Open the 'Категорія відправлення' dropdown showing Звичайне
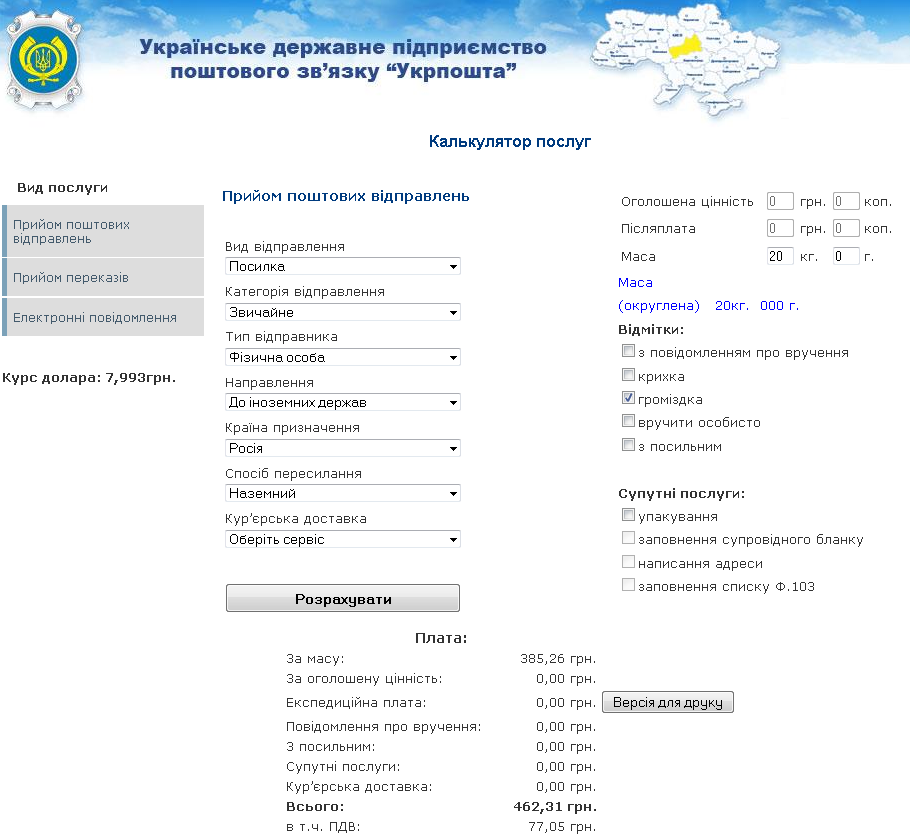Viewport: 910px width, 837px height. [342, 312]
